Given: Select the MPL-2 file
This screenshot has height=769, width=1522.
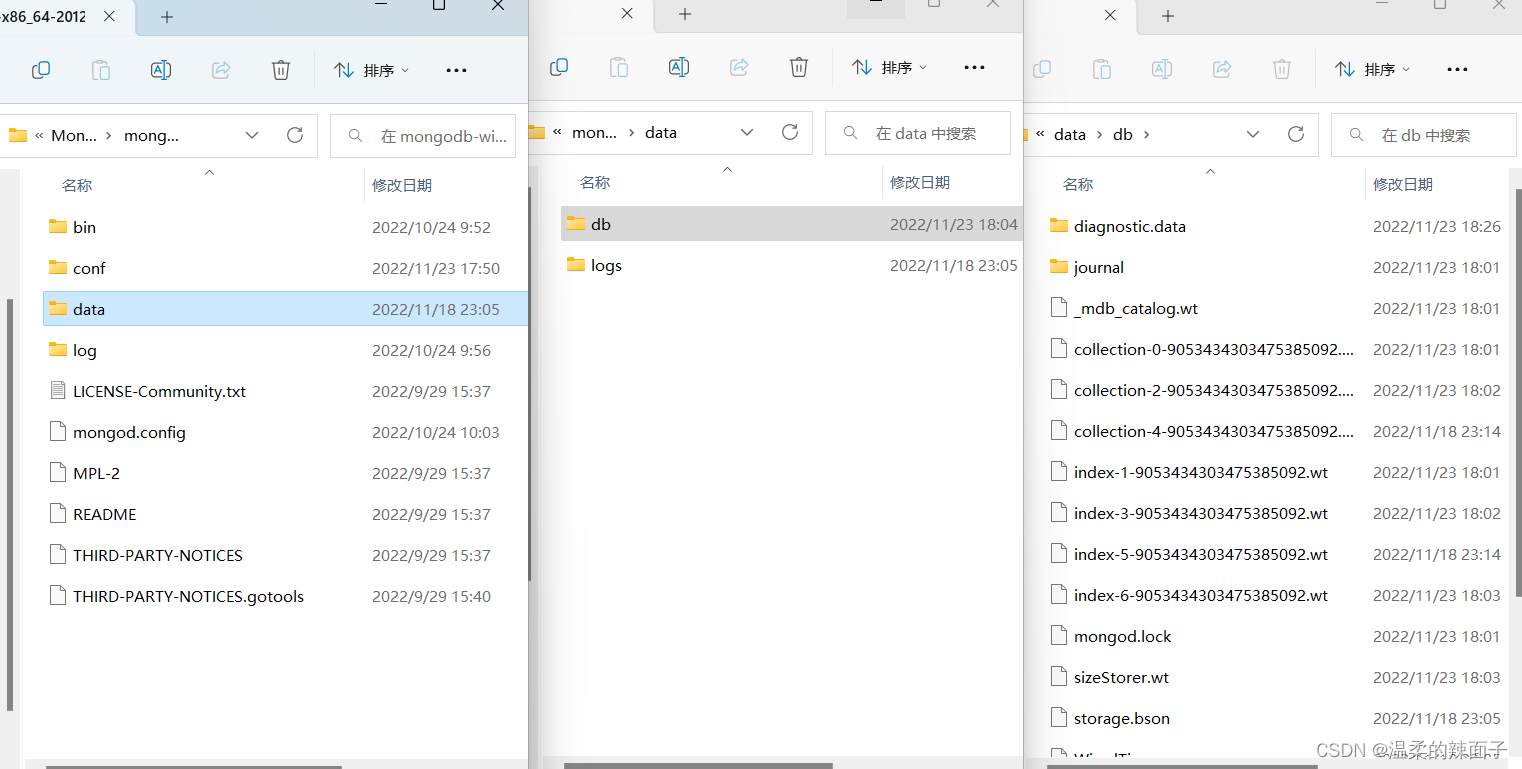Looking at the screenshot, I should 285,473.
